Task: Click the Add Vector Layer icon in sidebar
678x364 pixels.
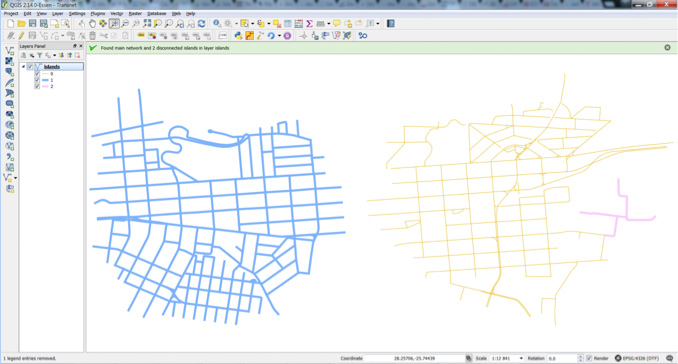Action: [9, 50]
